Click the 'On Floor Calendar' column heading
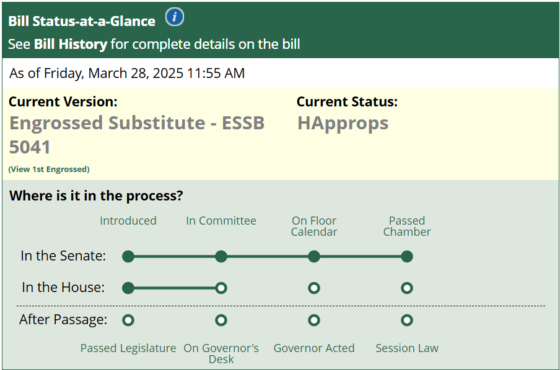Image resolution: width=560 pixels, height=370 pixels. (314, 226)
